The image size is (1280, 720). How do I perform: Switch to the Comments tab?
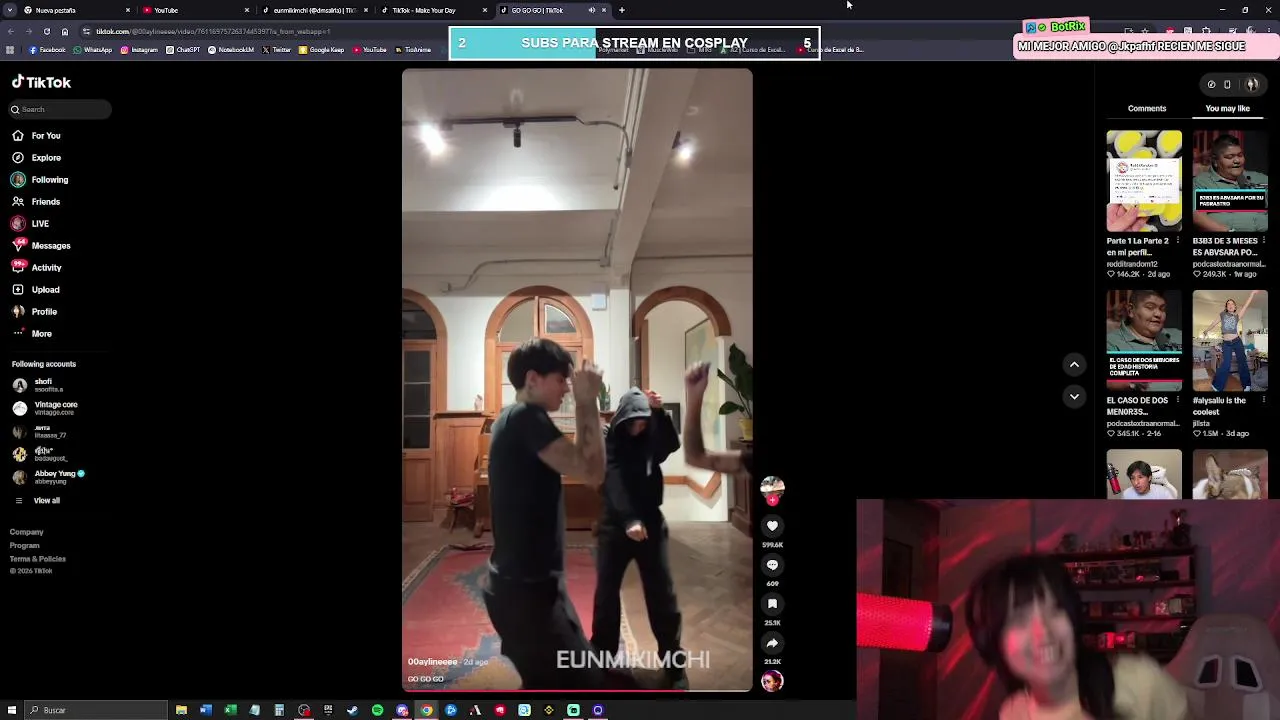[1147, 108]
